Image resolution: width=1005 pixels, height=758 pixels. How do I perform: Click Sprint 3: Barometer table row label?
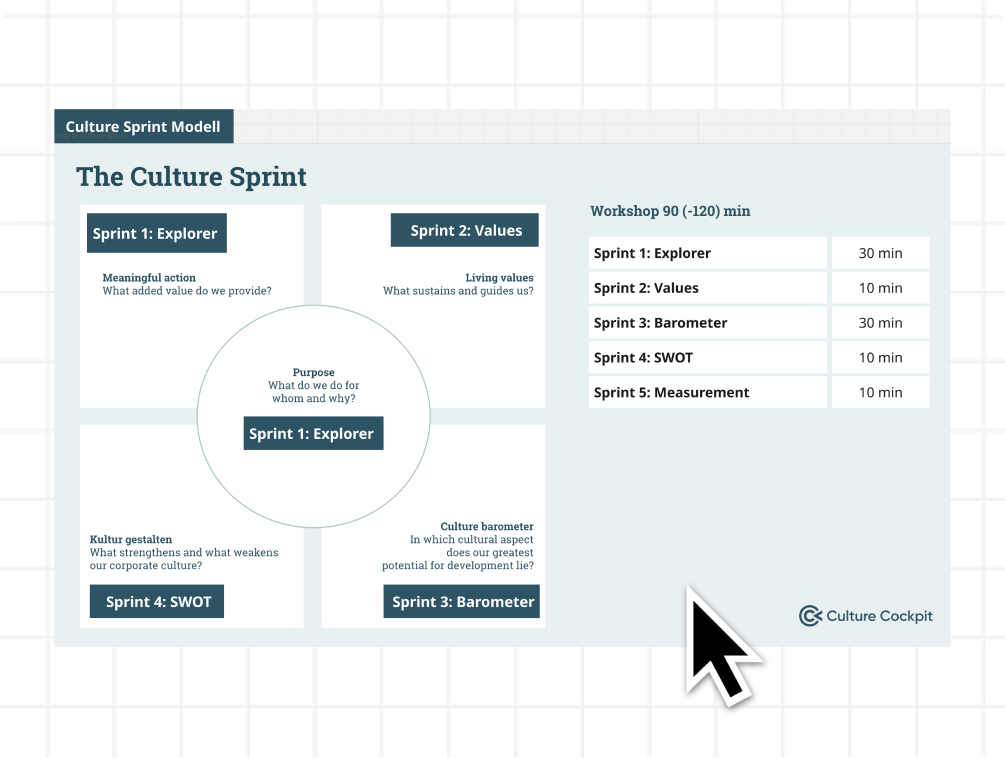660,323
